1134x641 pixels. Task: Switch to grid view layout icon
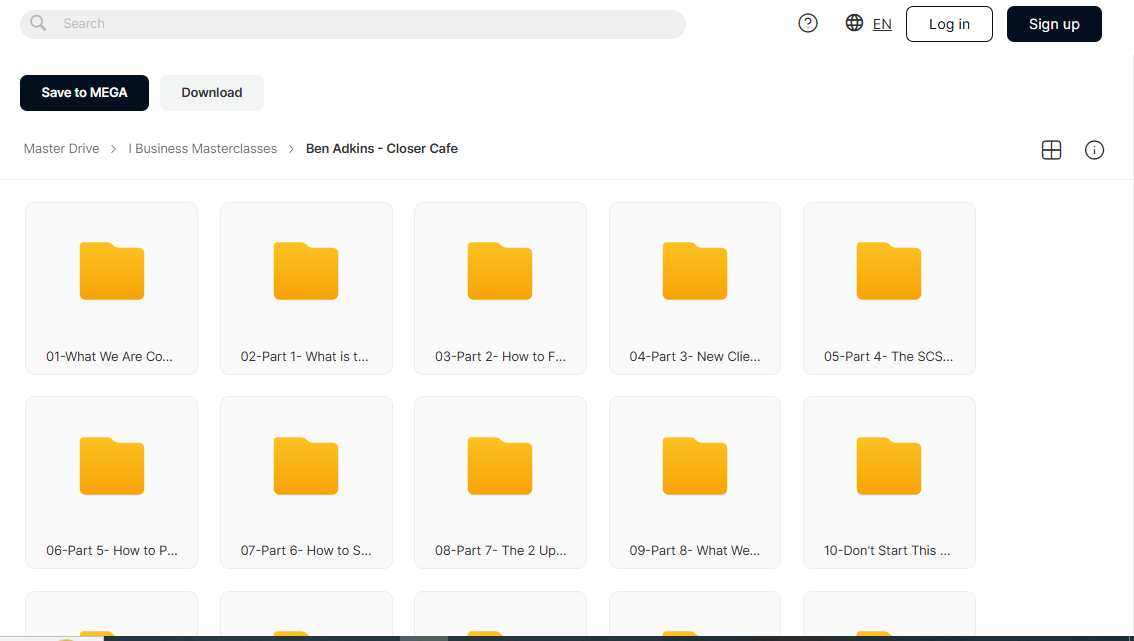[1051, 150]
